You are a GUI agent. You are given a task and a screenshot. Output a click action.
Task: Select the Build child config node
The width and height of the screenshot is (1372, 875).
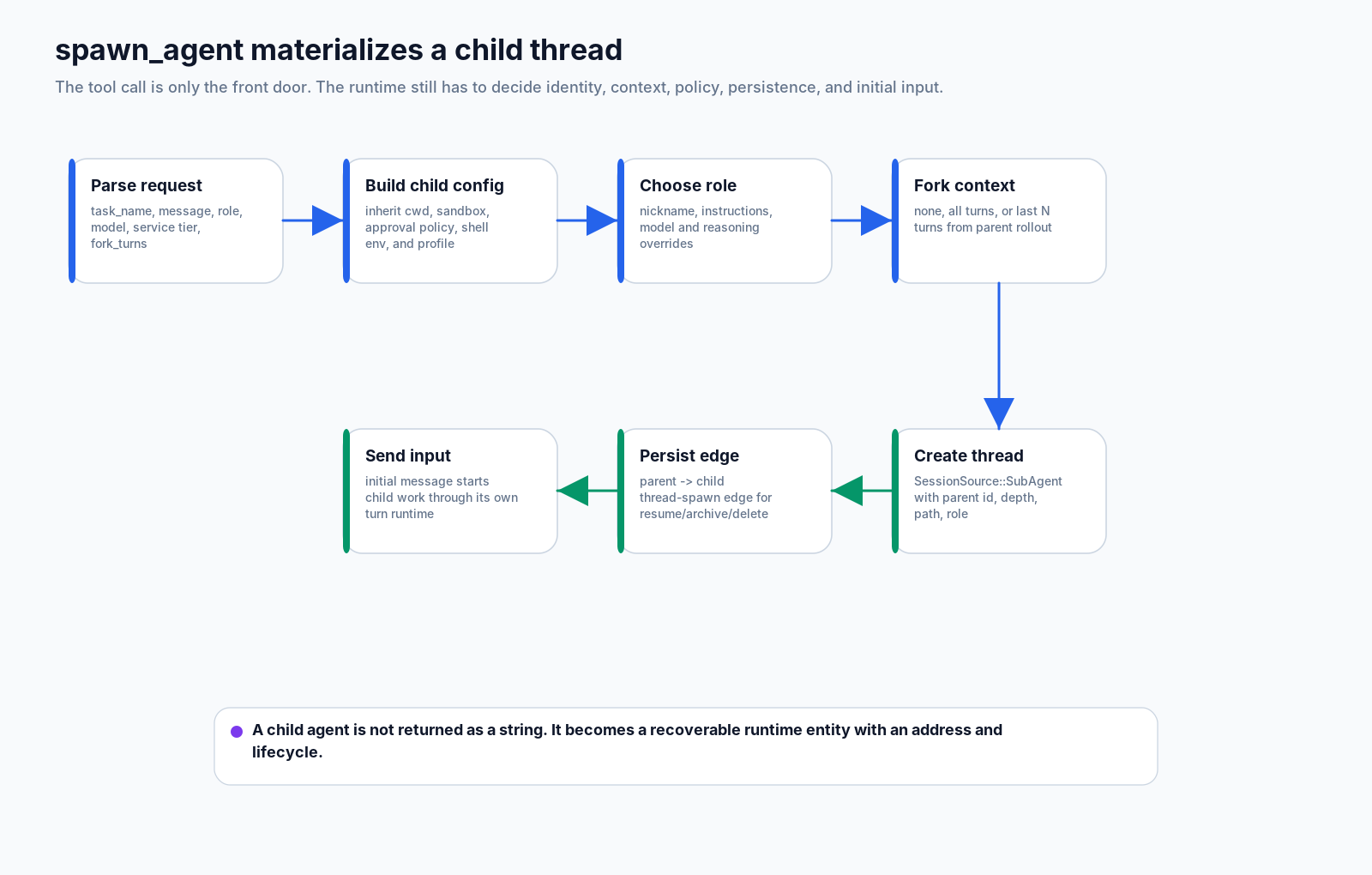point(450,220)
